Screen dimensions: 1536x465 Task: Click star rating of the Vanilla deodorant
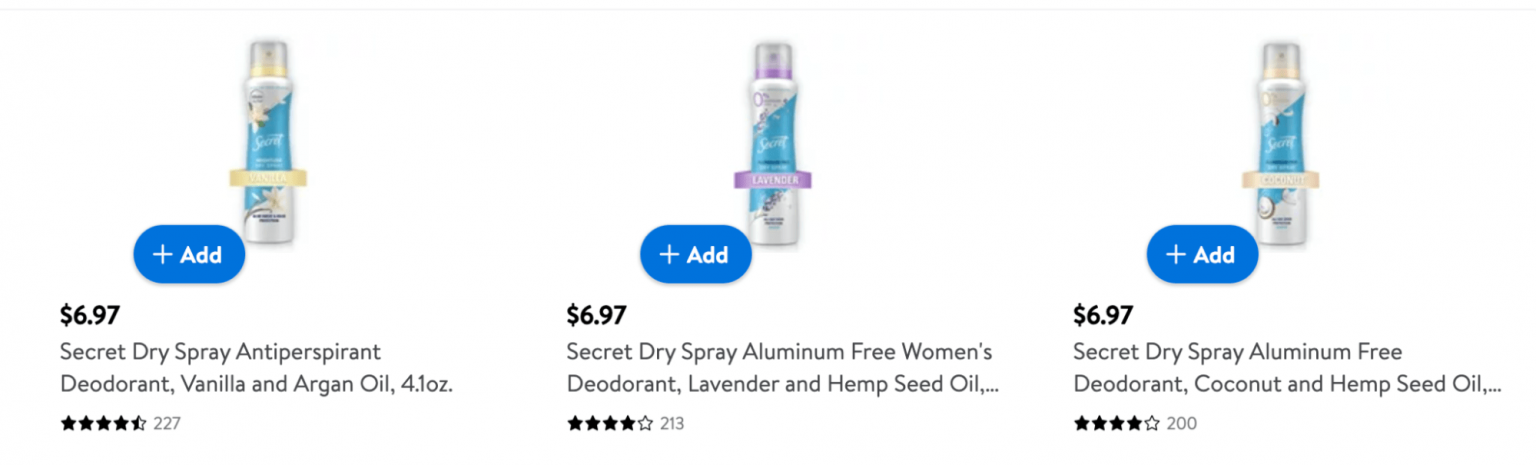(x=104, y=423)
